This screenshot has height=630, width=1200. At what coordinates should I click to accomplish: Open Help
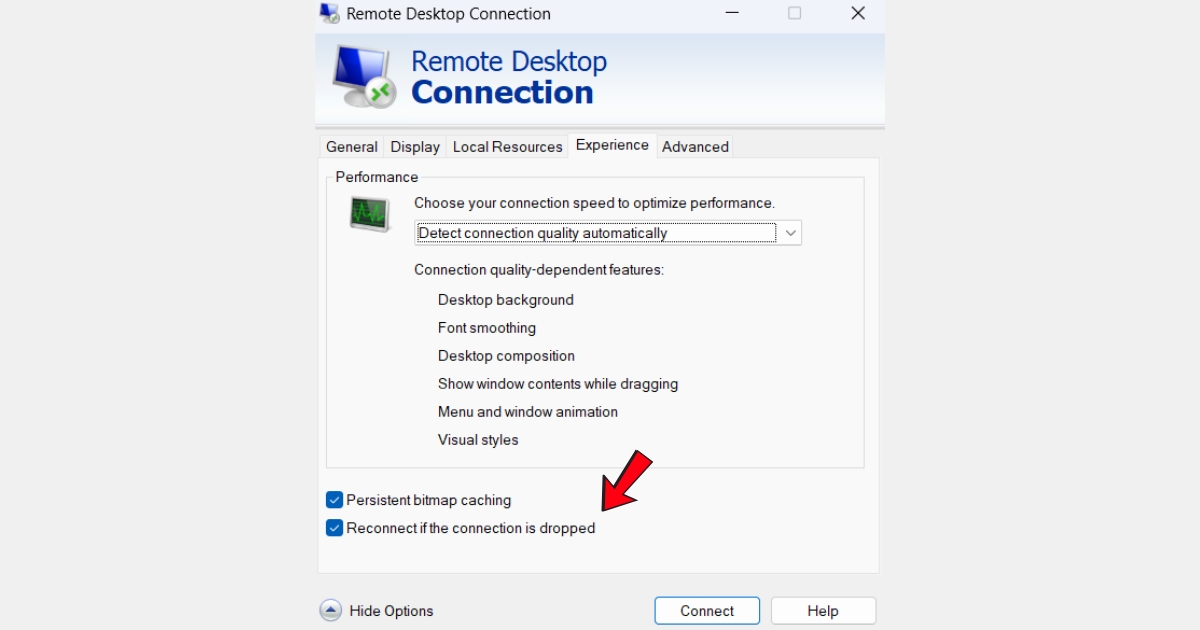[x=823, y=610]
